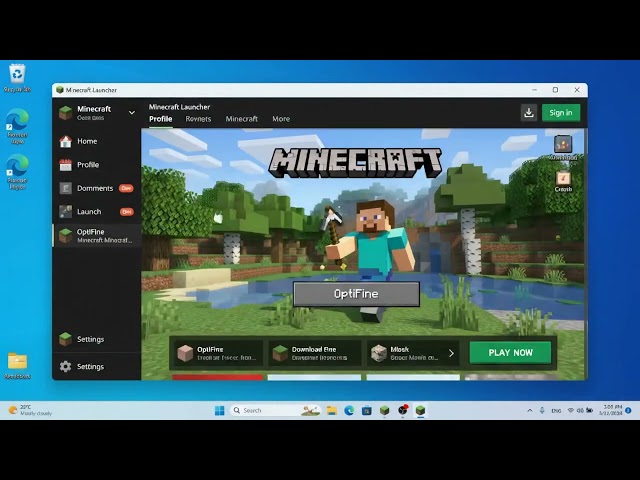Open File Explorer from the taskbar
The width and height of the screenshot is (640, 480).
pyautogui.click(x=331, y=411)
